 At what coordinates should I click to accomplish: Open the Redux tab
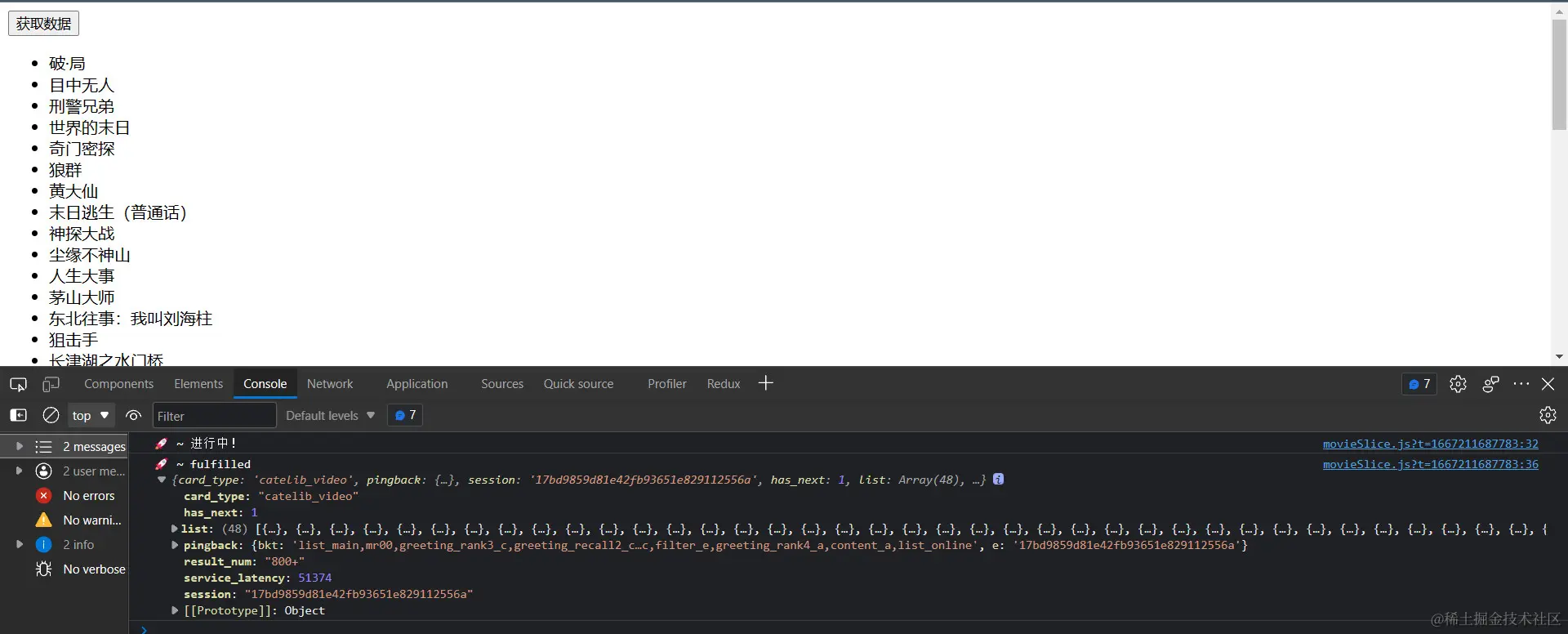coord(724,384)
